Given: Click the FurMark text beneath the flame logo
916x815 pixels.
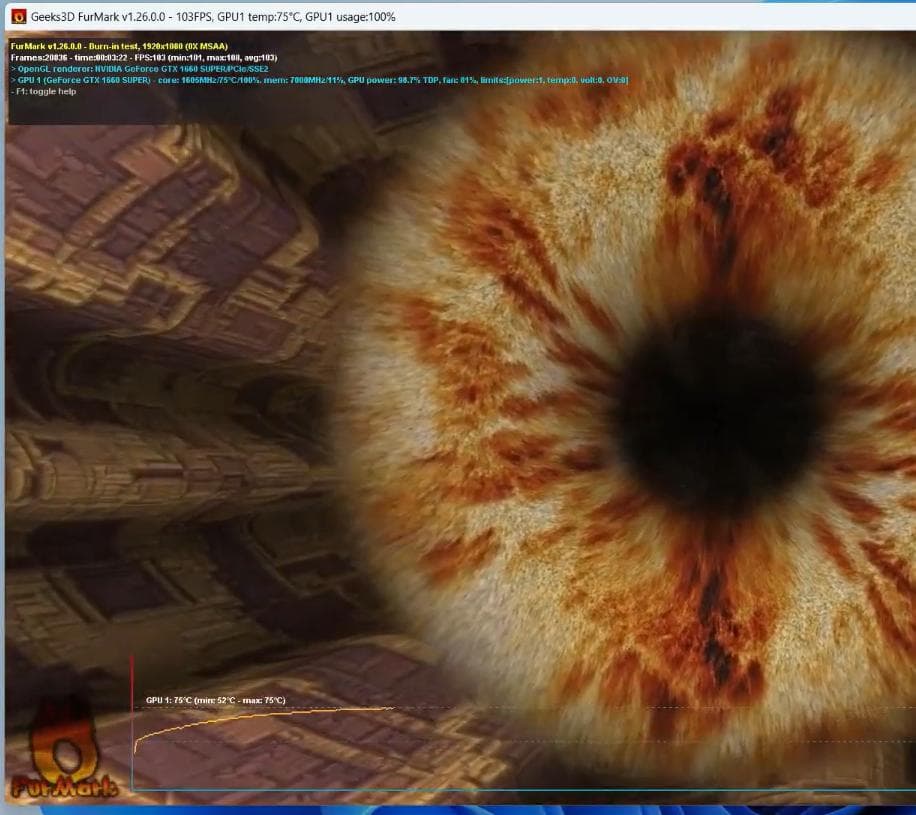Looking at the screenshot, I should (62, 786).
